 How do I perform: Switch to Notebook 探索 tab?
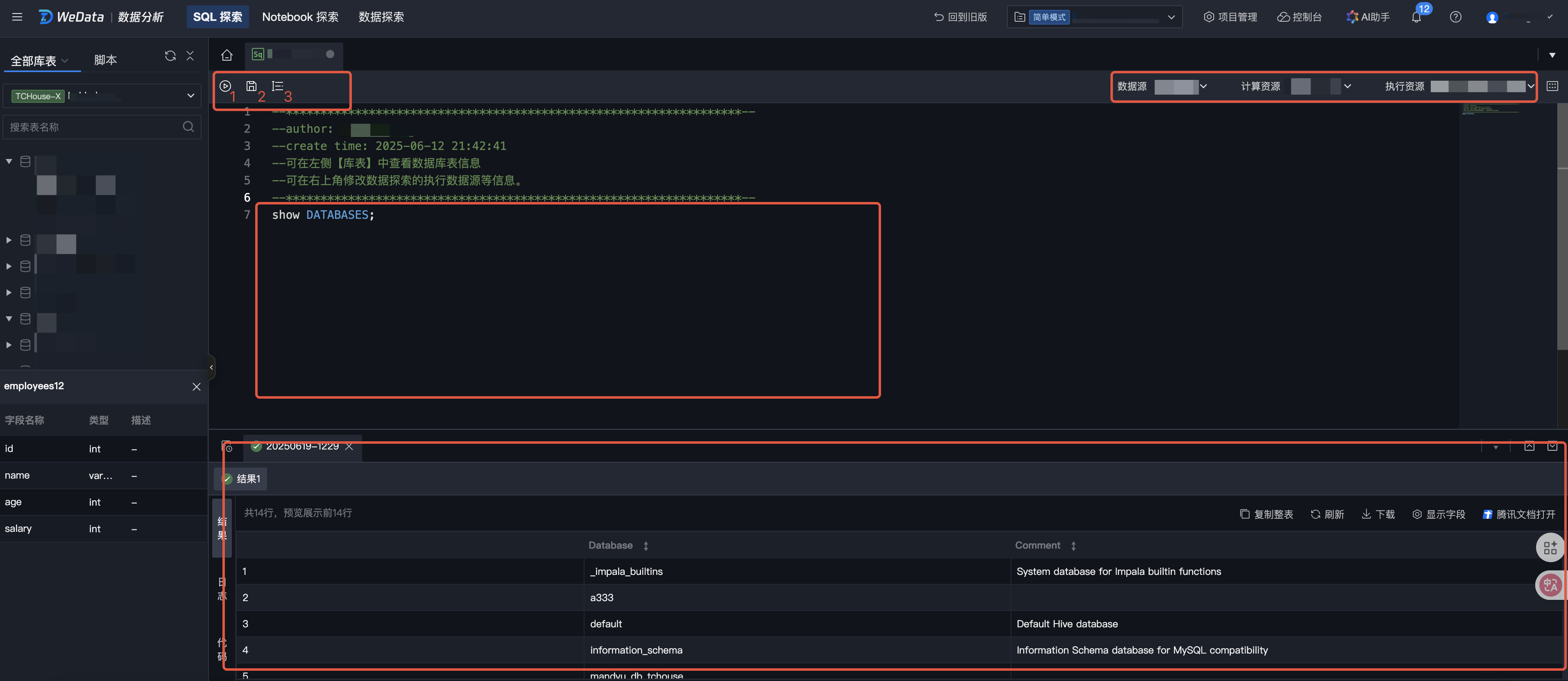pos(300,17)
